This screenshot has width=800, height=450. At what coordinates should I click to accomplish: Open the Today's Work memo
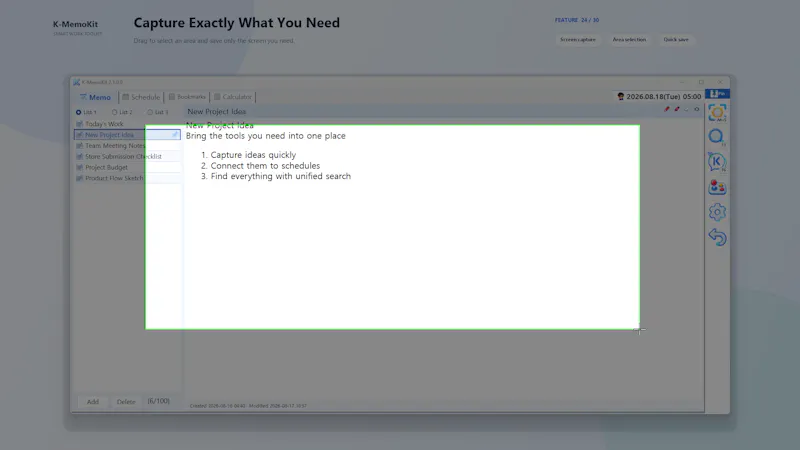(x=128, y=124)
